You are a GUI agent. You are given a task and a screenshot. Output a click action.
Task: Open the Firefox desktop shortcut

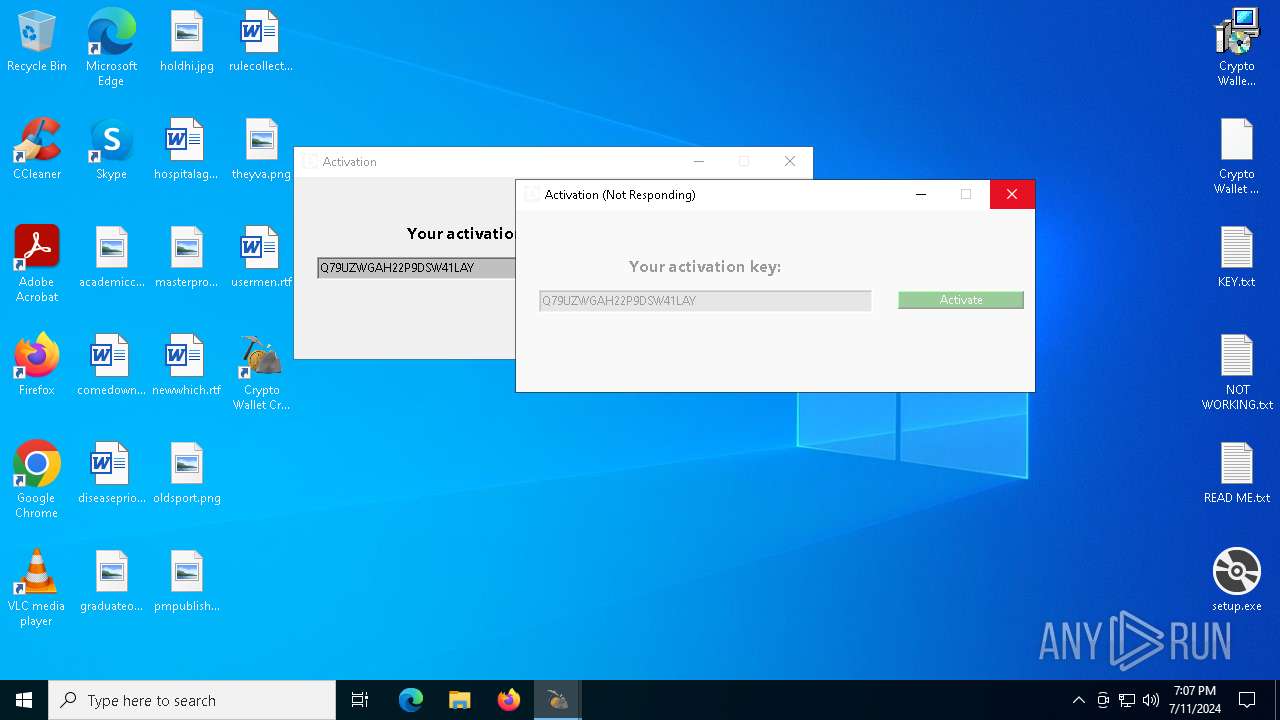tap(37, 366)
